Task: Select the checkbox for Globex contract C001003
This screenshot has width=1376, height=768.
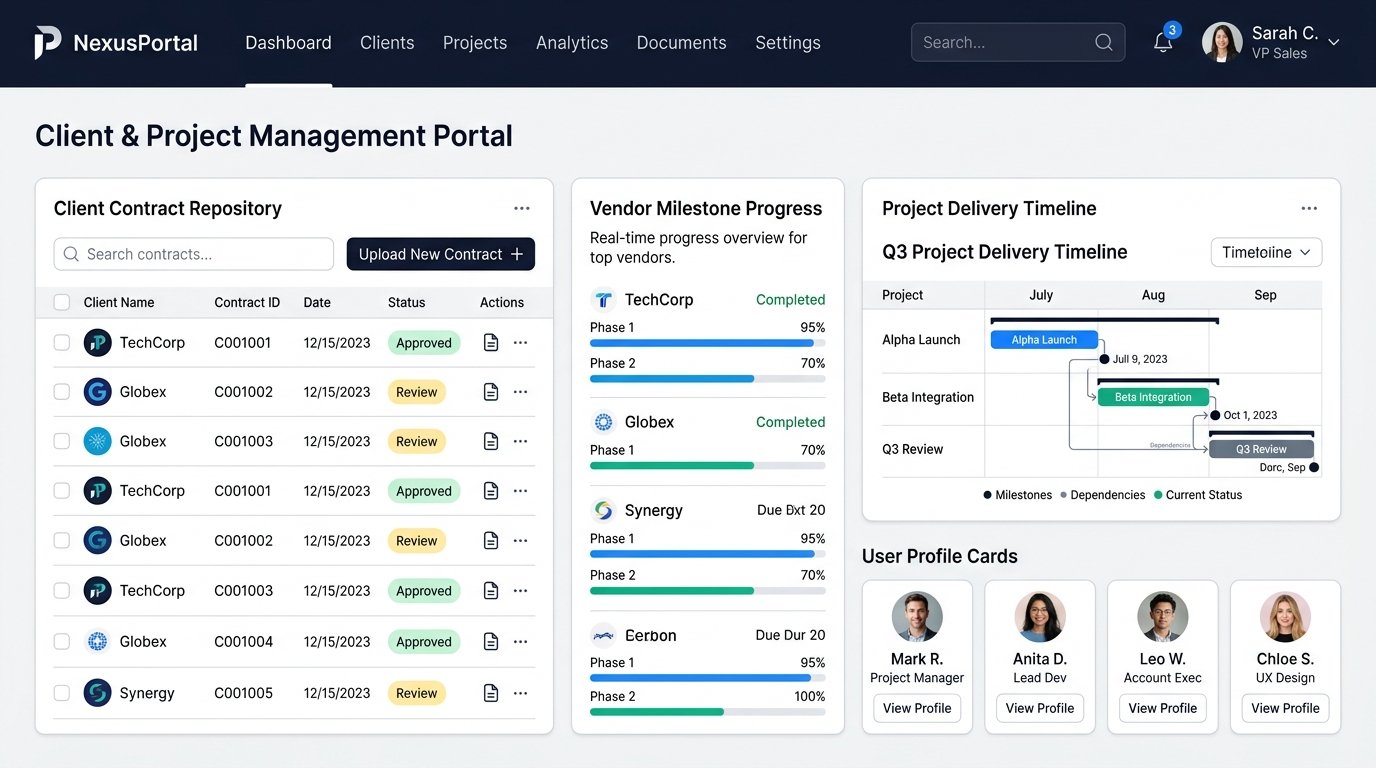Action: point(62,441)
